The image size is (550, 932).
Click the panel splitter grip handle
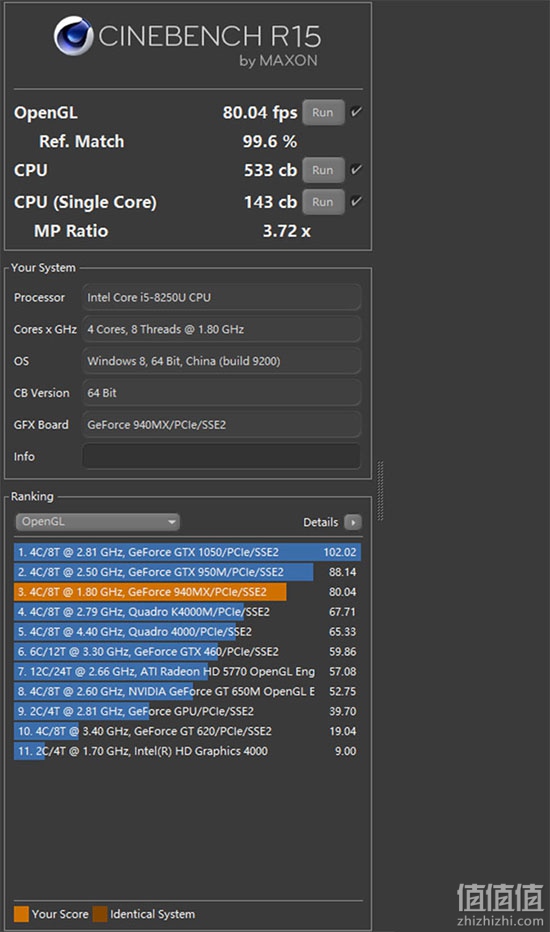381,491
